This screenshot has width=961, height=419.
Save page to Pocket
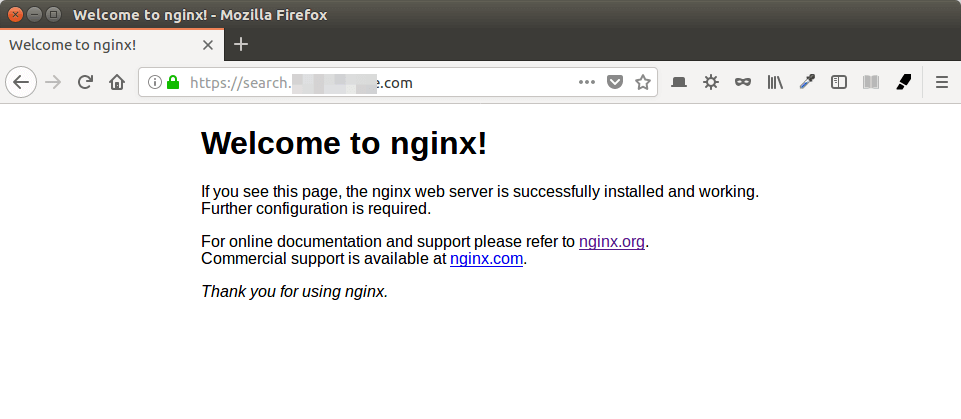(616, 83)
